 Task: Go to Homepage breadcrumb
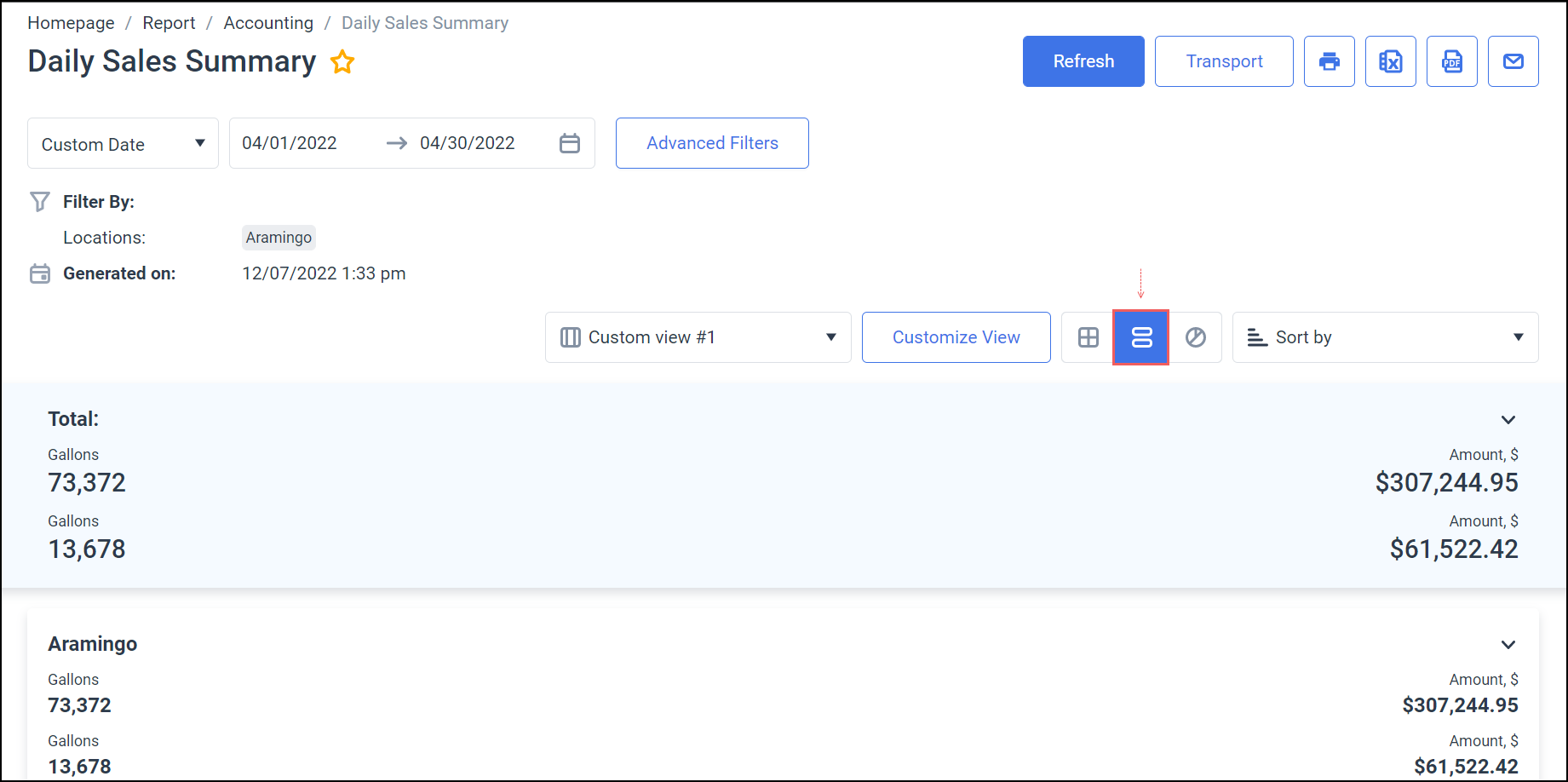[71, 23]
